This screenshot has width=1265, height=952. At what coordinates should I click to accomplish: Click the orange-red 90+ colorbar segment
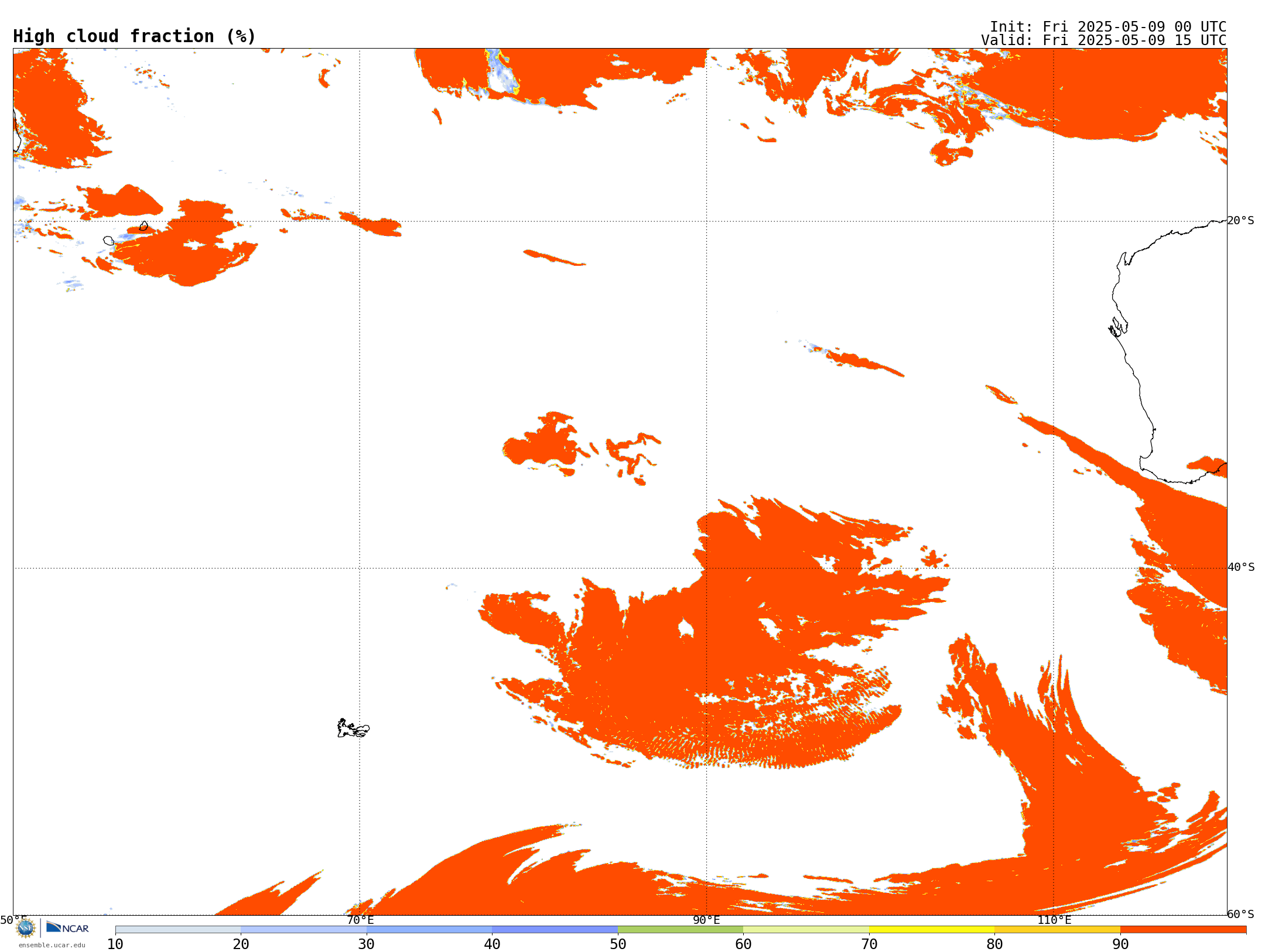1183,930
